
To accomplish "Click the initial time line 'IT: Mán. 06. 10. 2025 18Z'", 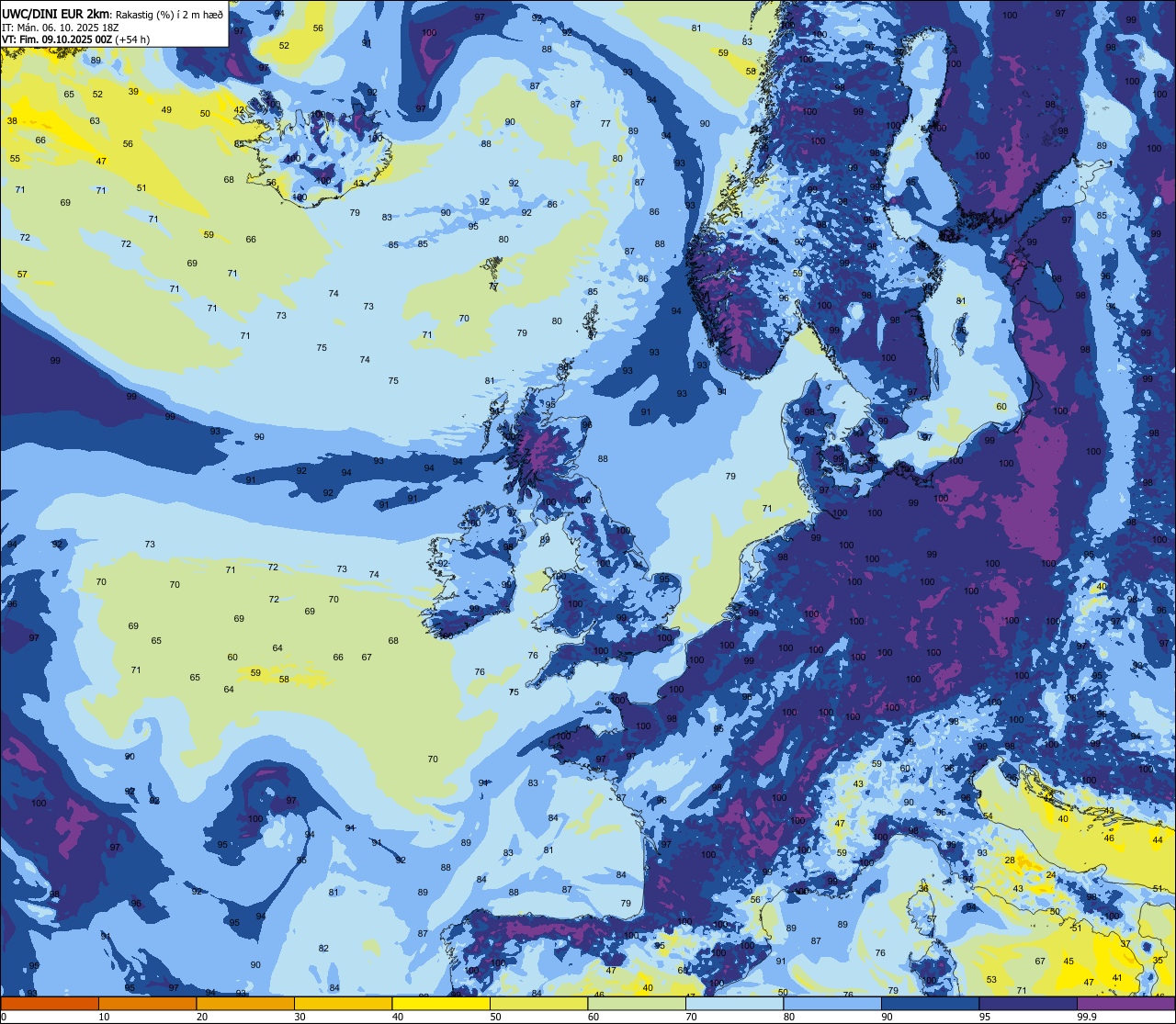I will point(61,27).
